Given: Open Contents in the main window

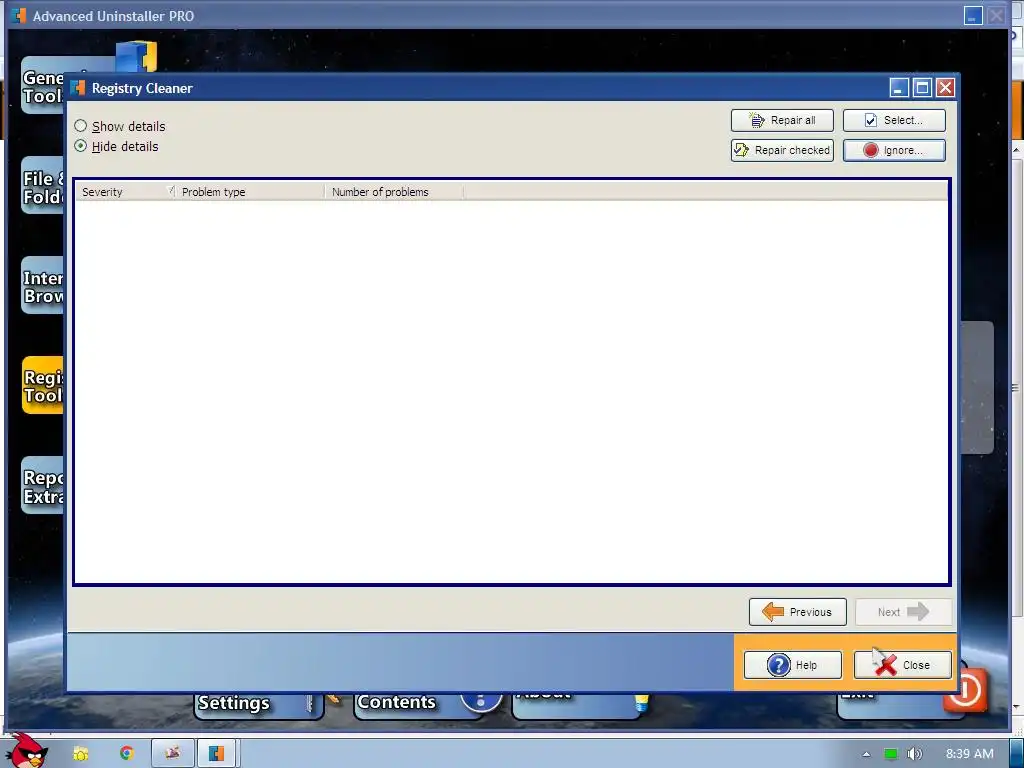Looking at the screenshot, I should tap(418, 704).
